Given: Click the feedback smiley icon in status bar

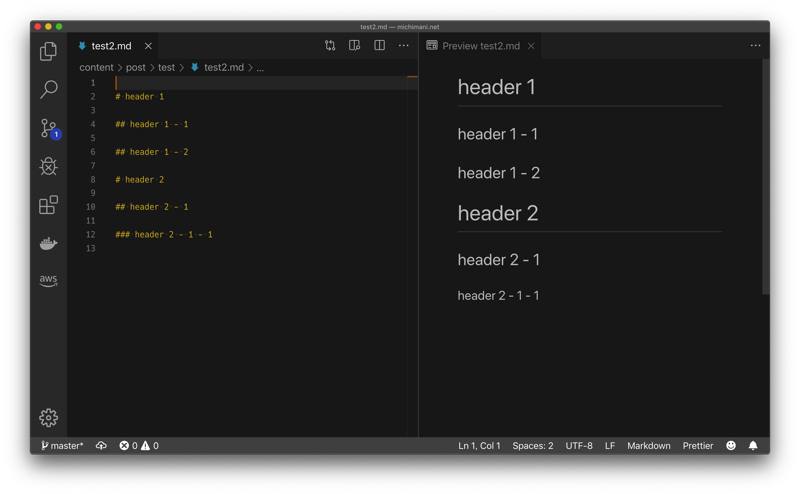Looking at the screenshot, I should 731,446.
